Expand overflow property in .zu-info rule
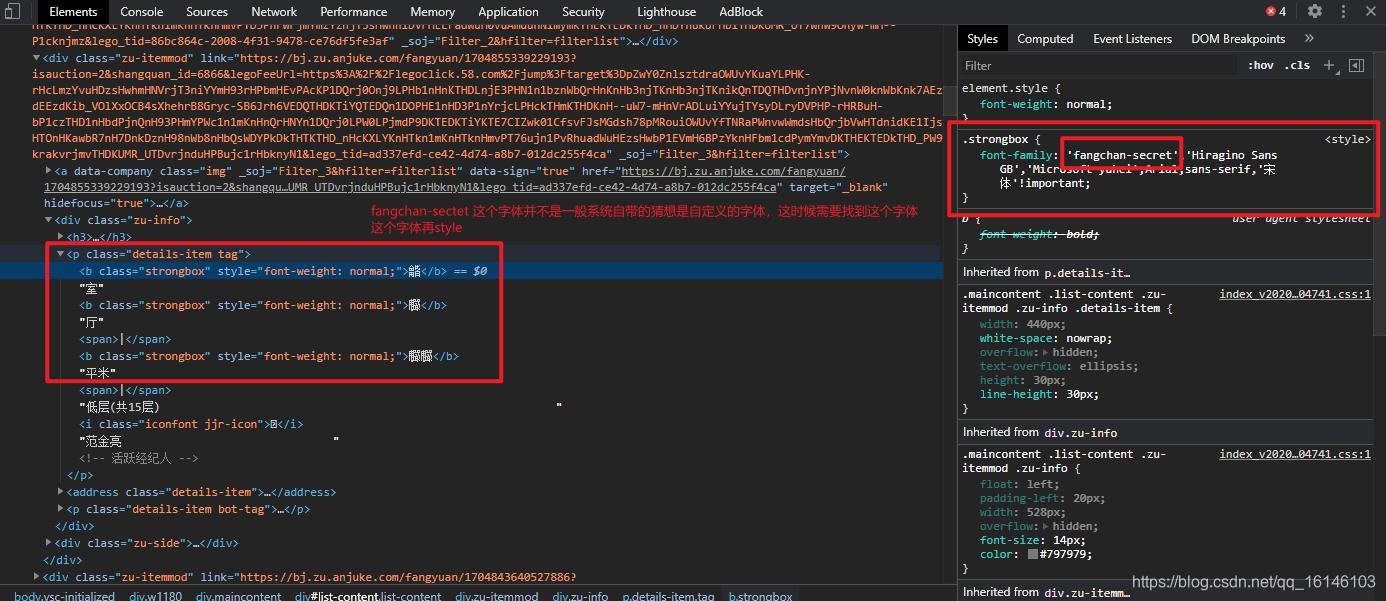 point(1046,526)
